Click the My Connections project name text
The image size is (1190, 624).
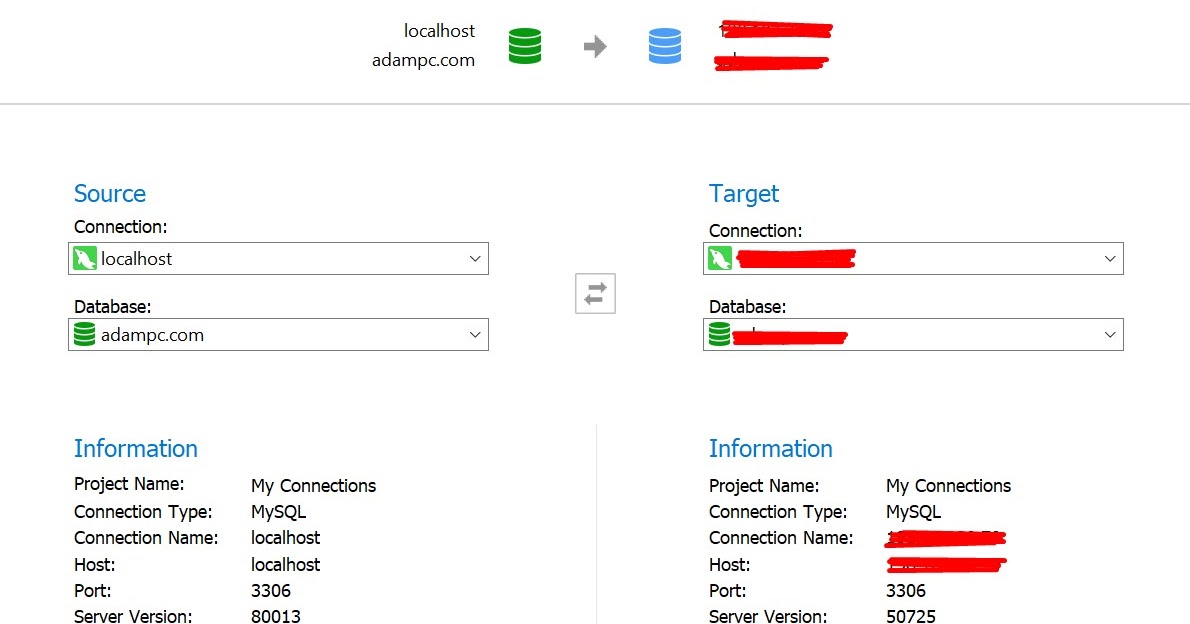313,485
